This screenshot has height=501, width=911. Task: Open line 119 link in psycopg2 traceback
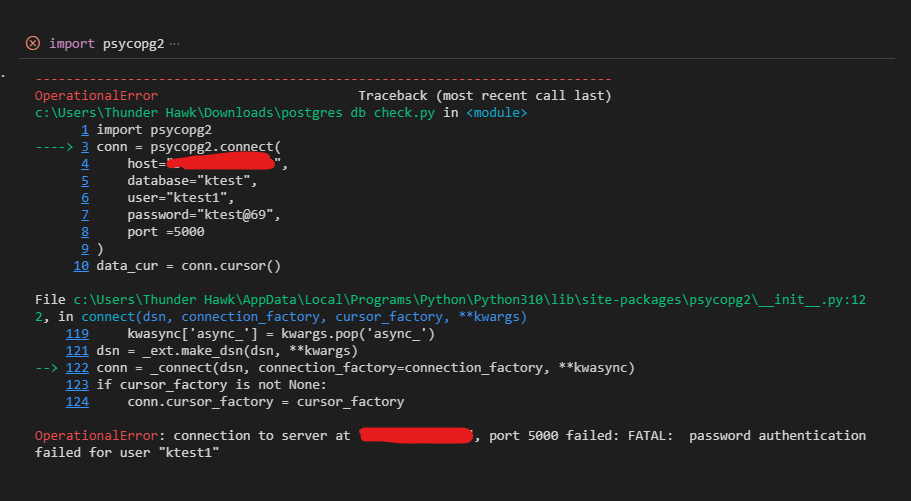[x=77, y=334]
